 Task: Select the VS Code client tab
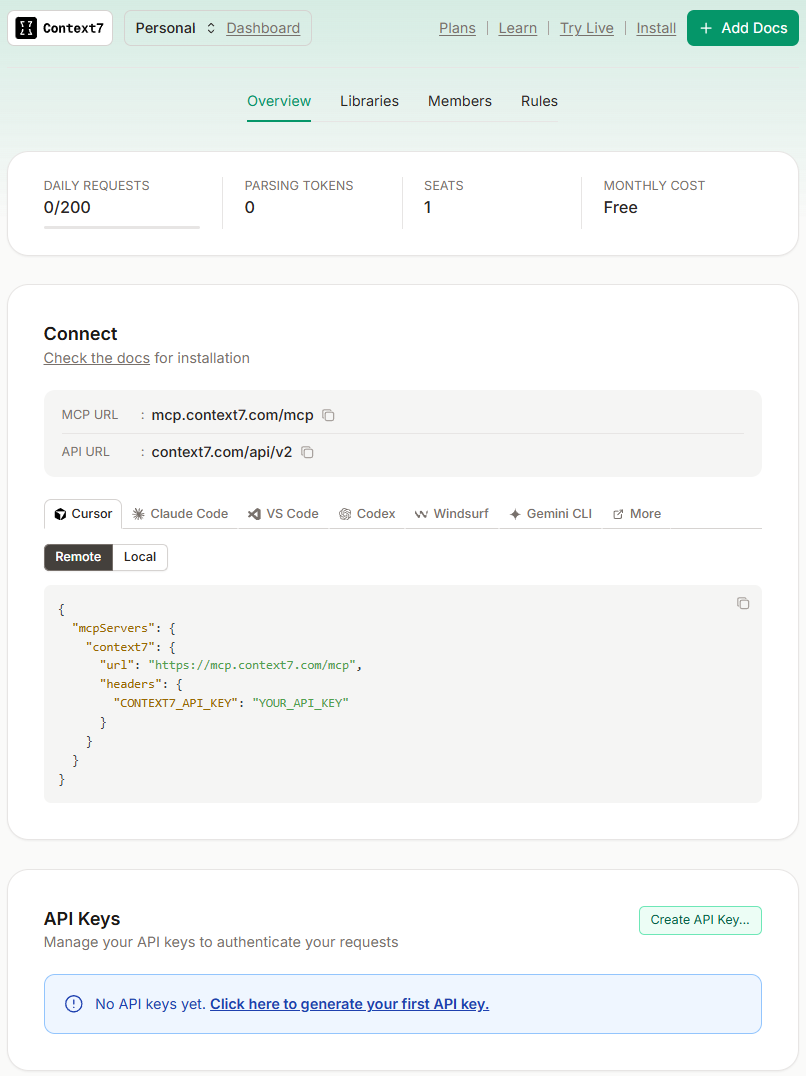coord(283,514)
